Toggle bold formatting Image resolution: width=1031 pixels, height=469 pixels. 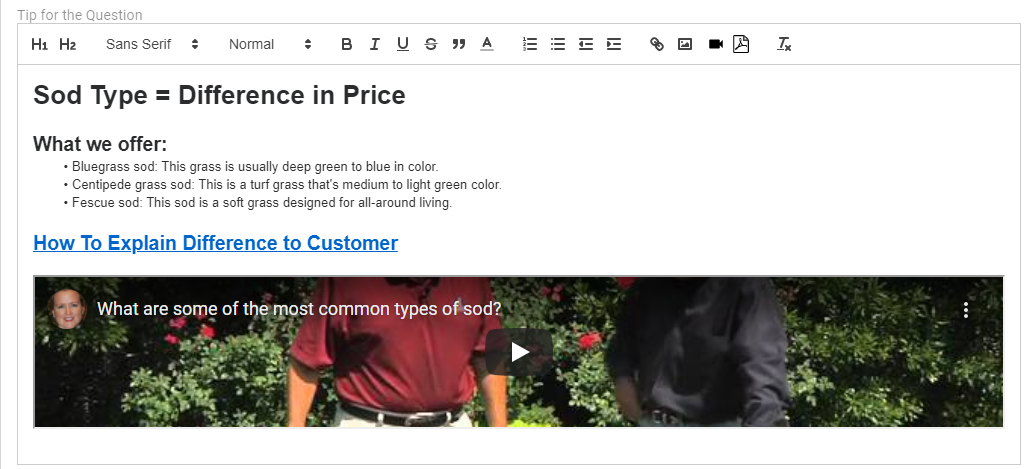347,44
